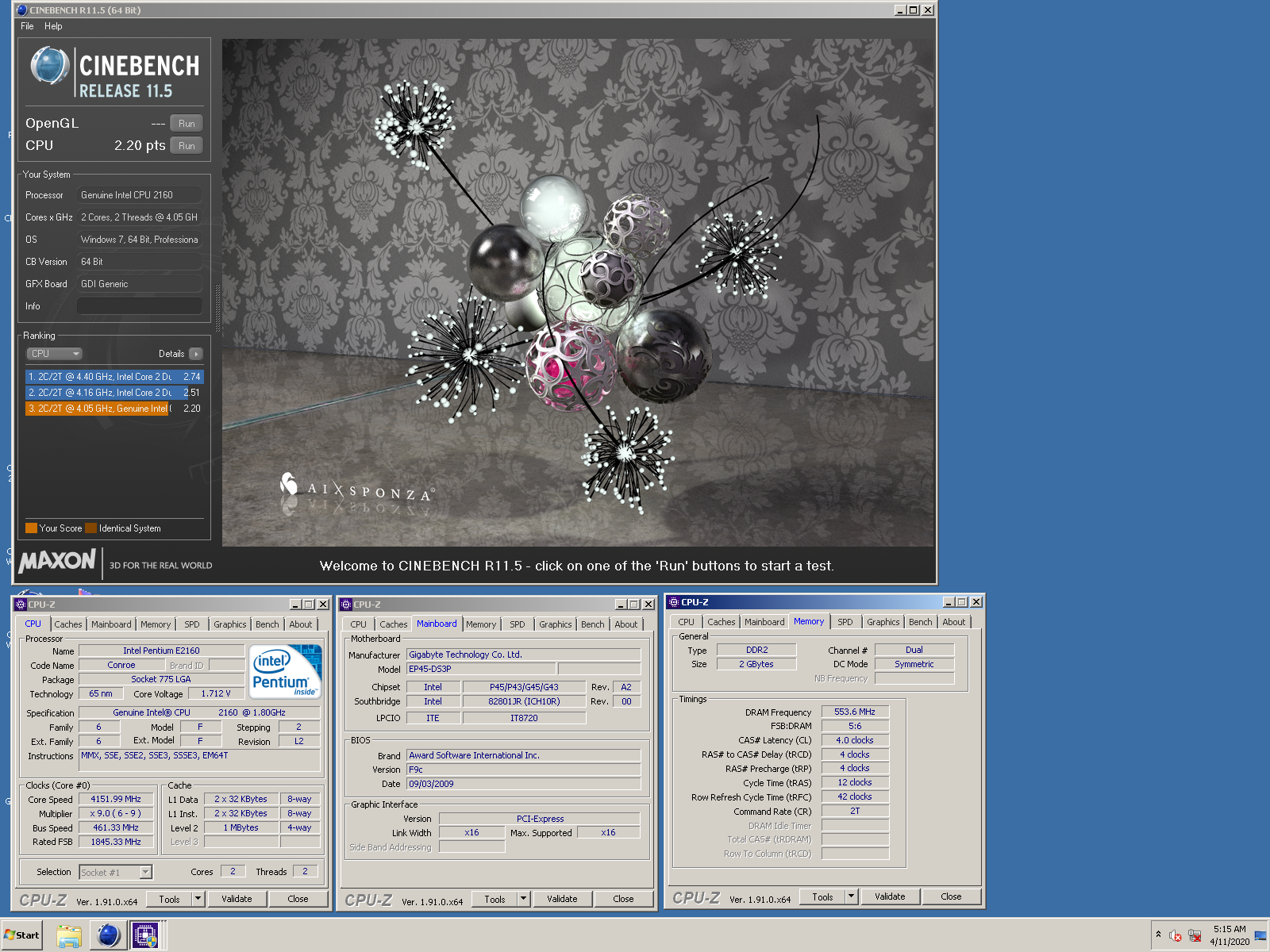Click the taskbar clock showing 5:15 AM

(x=1229, y=935)
